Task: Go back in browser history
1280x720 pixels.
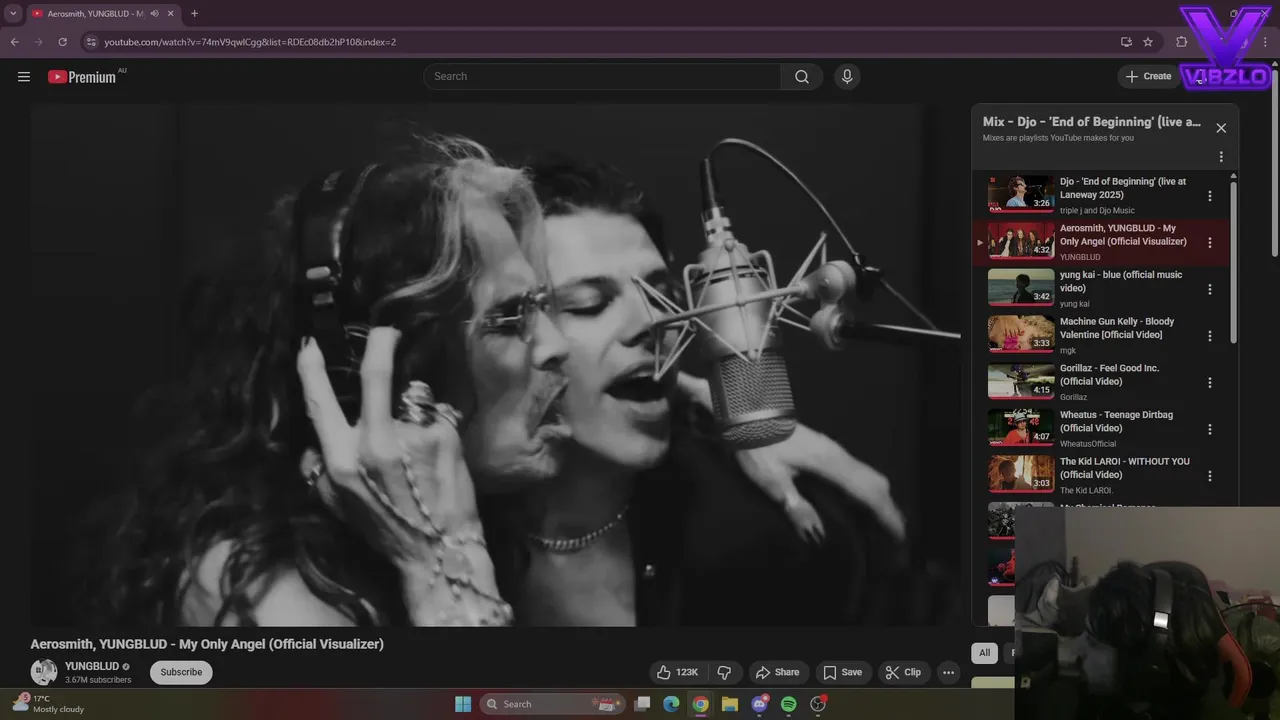Action: [14, 42]
